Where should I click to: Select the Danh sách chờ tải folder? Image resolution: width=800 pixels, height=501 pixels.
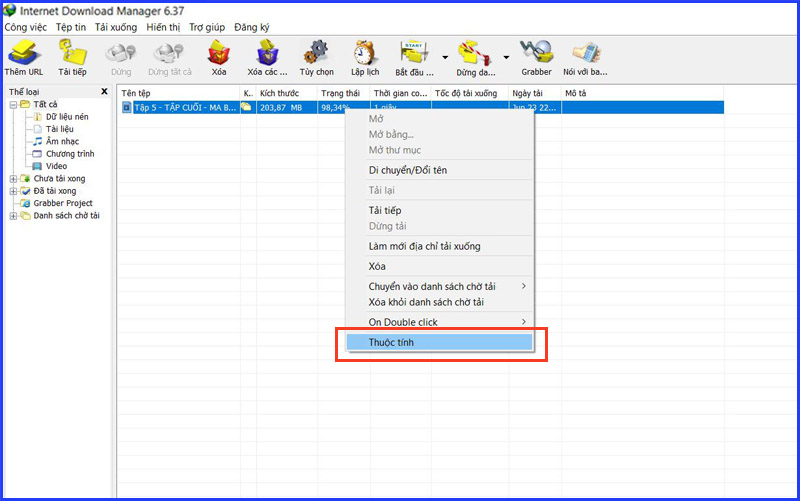66,216
